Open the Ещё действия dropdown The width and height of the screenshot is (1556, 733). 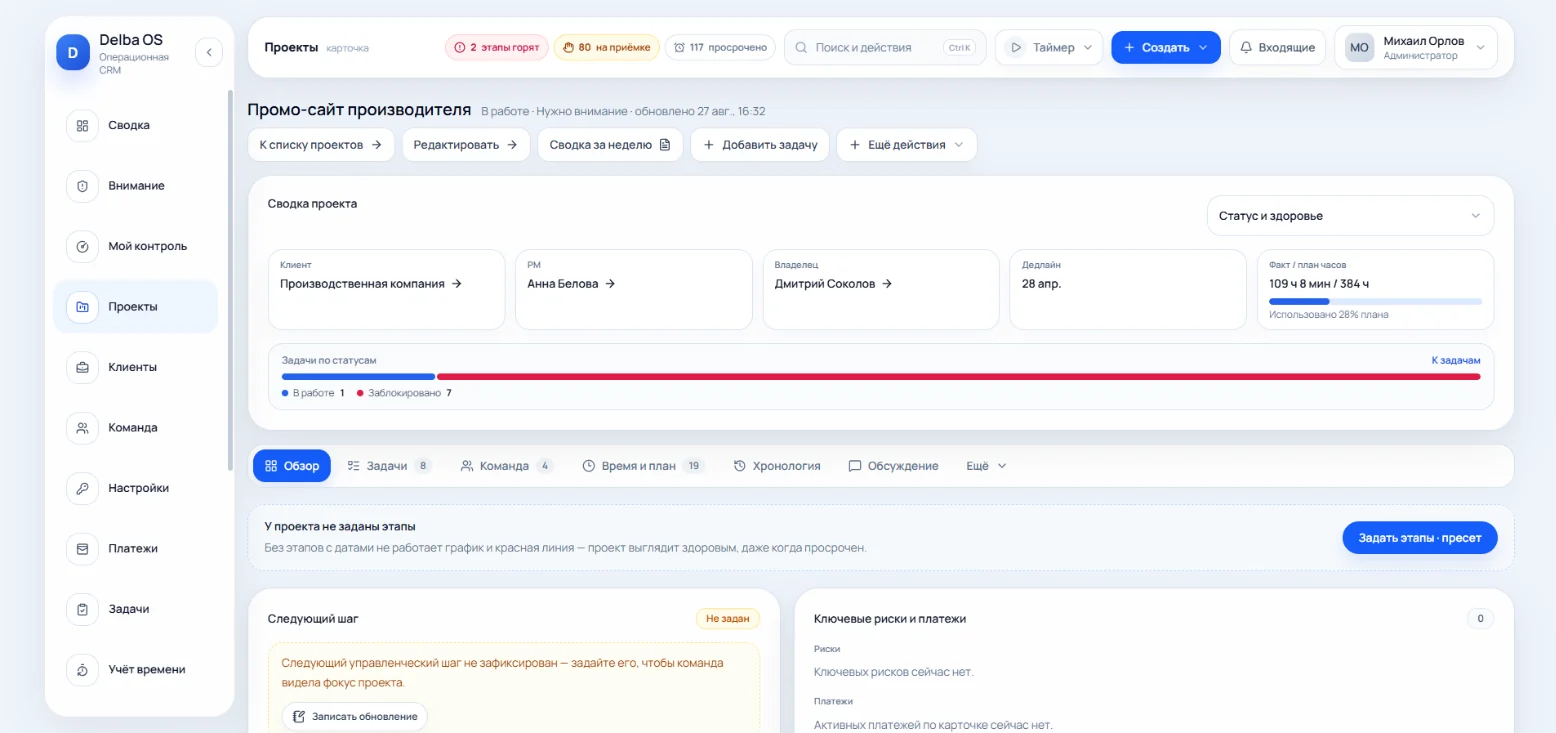point(906,144)
